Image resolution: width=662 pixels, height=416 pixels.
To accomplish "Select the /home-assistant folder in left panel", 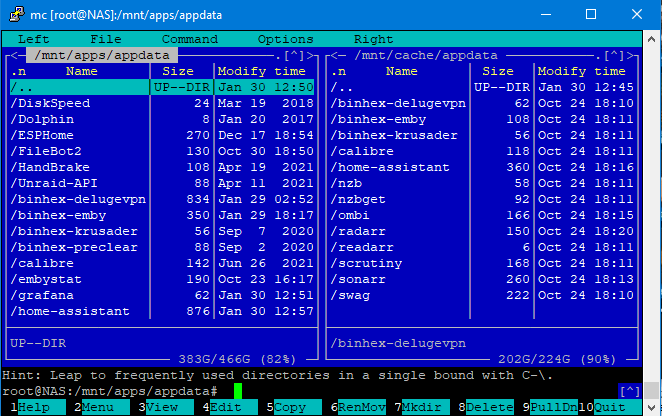I will (x=162, y=311).
